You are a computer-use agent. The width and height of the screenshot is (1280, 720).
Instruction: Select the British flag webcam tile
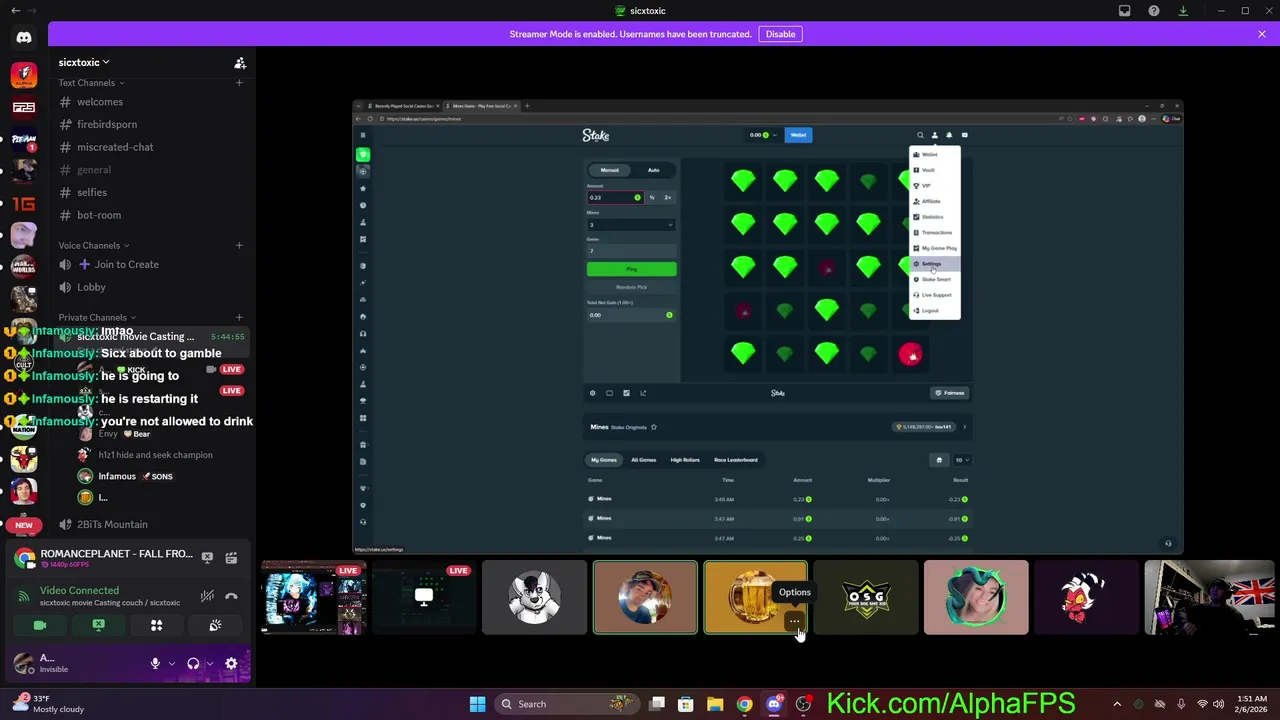click(1209, 597)
